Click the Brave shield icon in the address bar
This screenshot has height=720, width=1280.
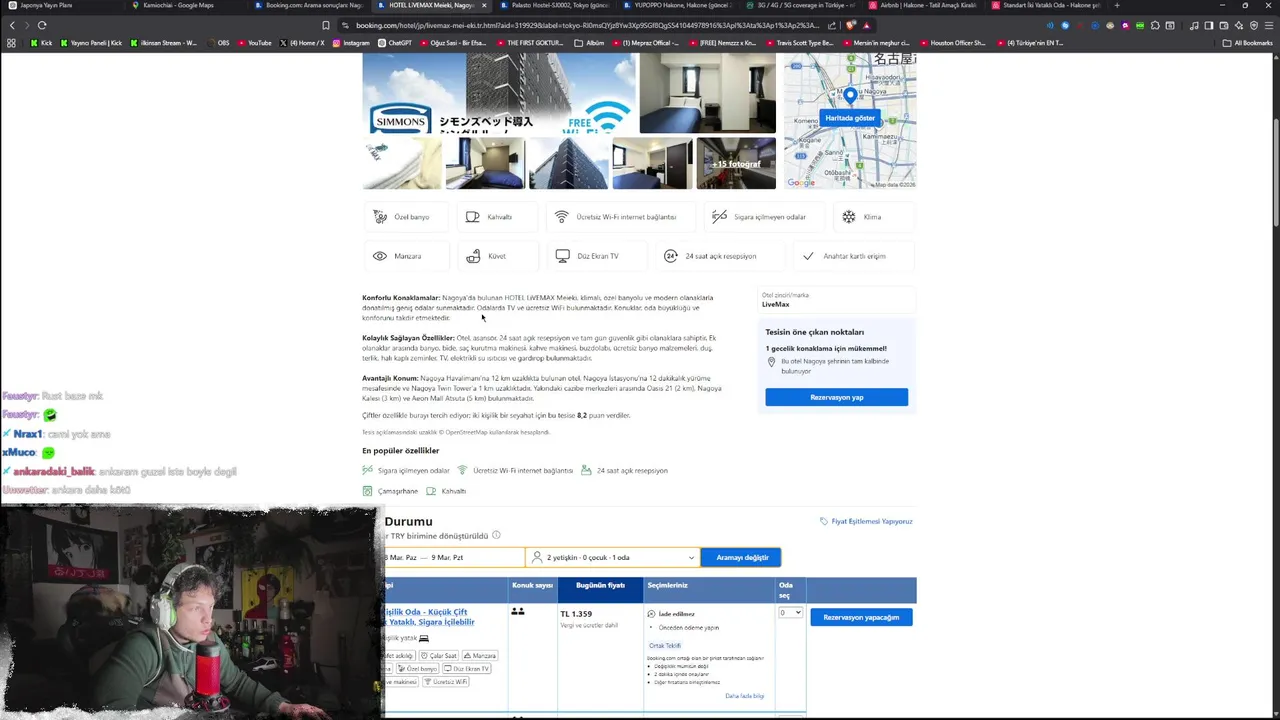coord(850,25)
